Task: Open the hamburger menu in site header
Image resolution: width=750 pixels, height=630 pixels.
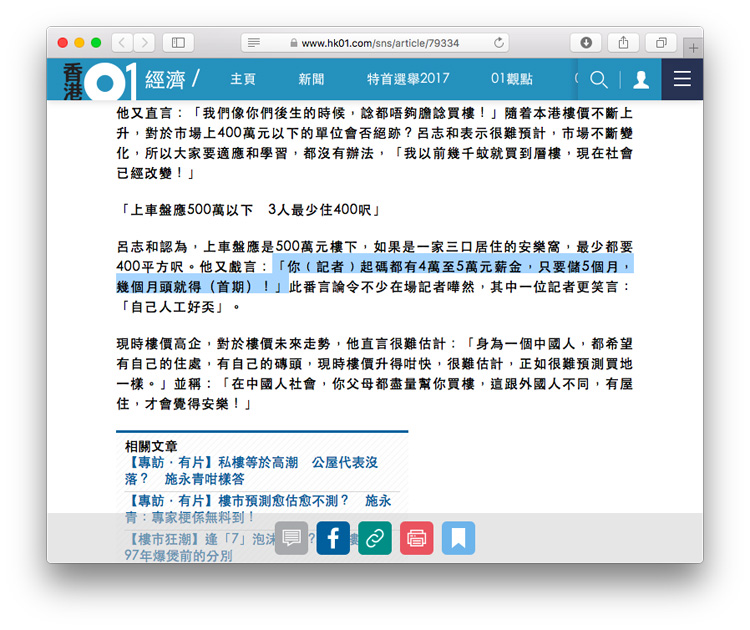Action: (682, 80)
